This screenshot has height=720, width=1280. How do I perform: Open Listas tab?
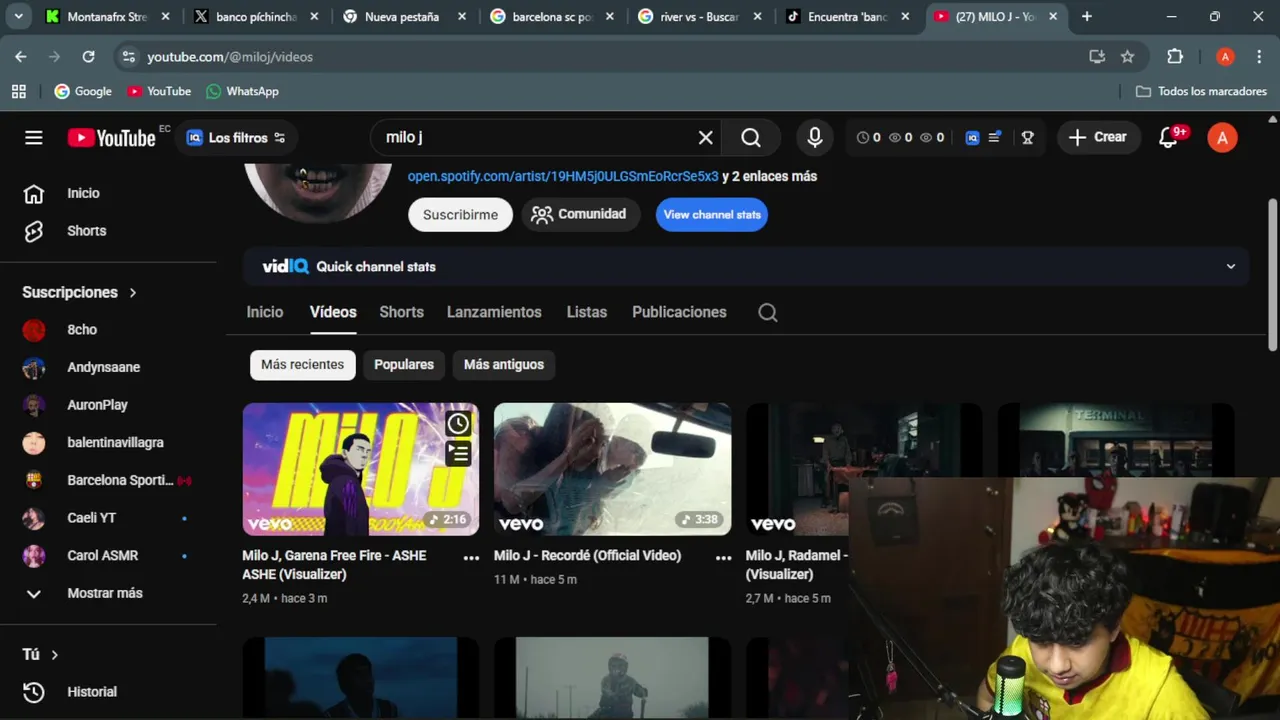click(x=586, y=312)
